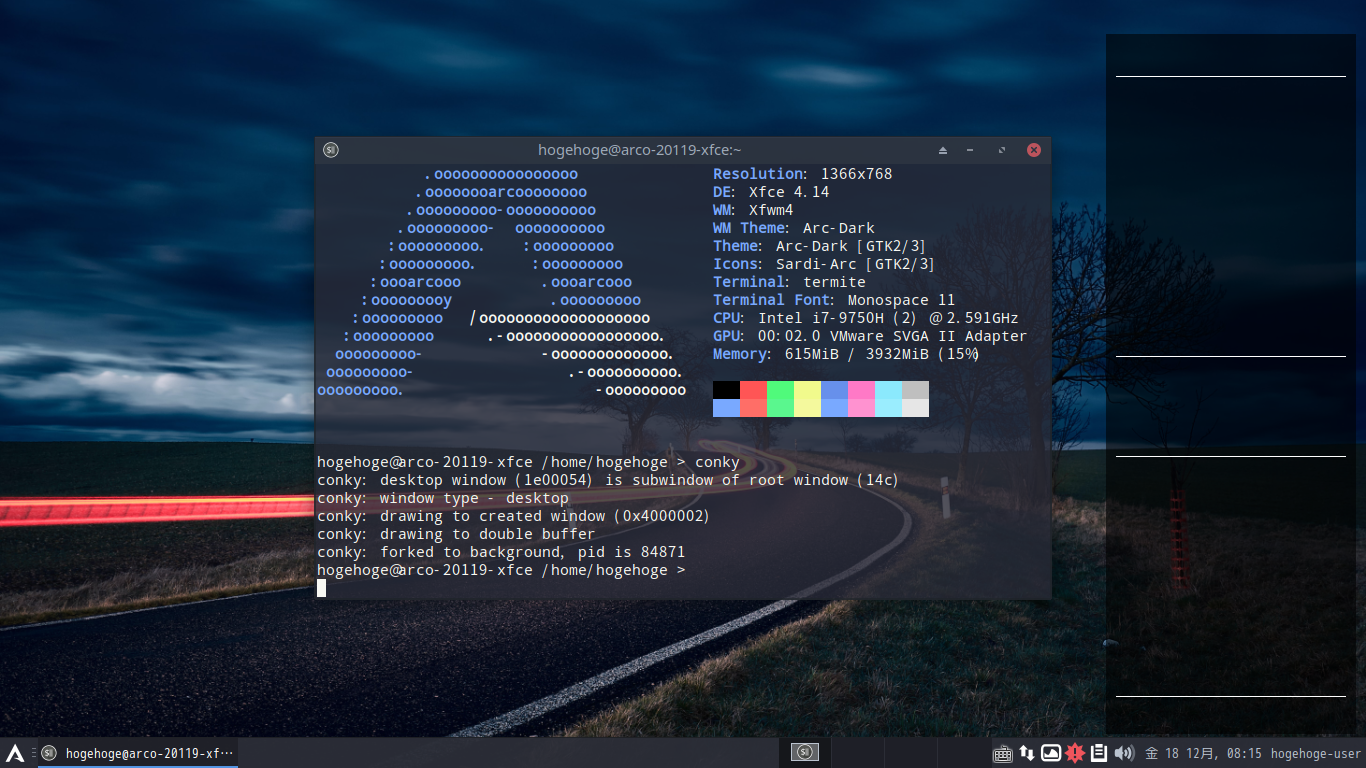Click the Theme: Arc-Dark [GTK2/3] line

(819, 246)
